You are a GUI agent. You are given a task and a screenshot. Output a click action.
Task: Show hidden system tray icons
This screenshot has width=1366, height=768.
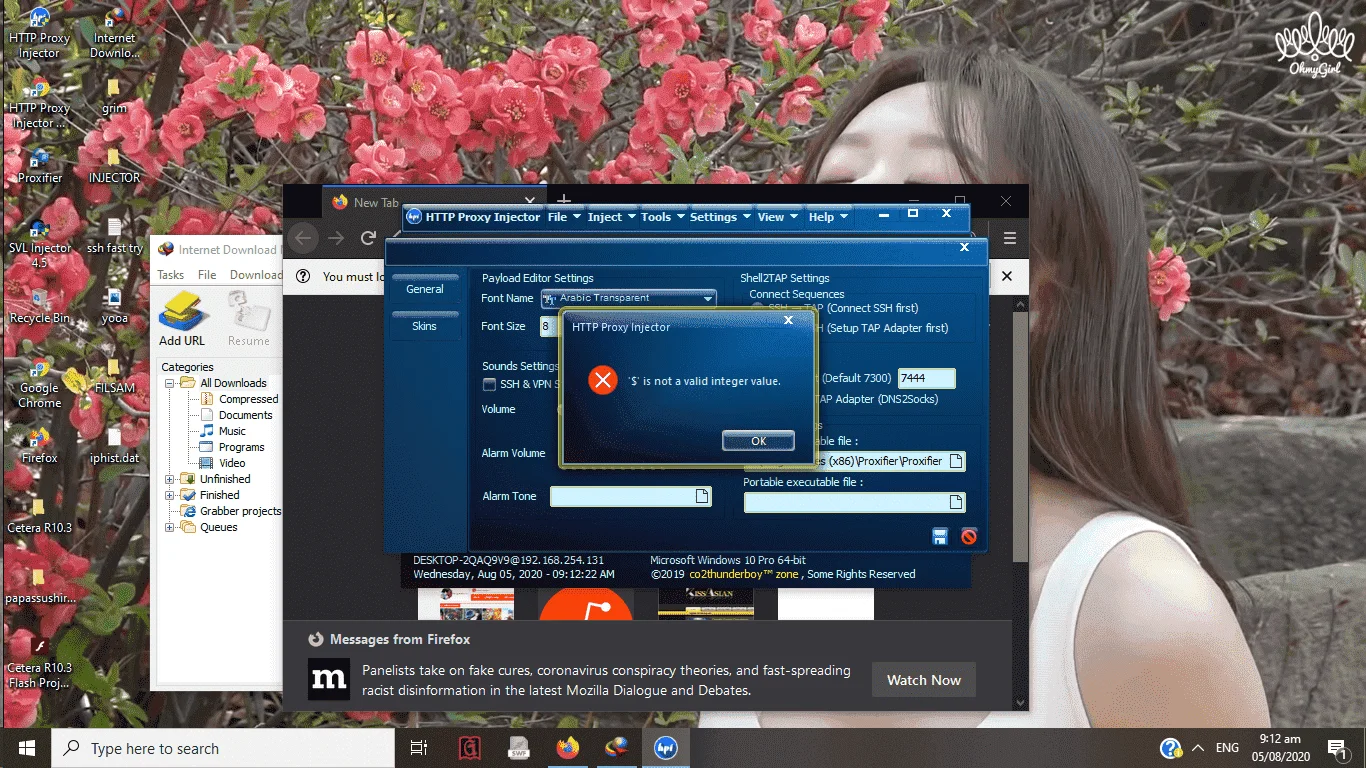(x=1197, y=748)
